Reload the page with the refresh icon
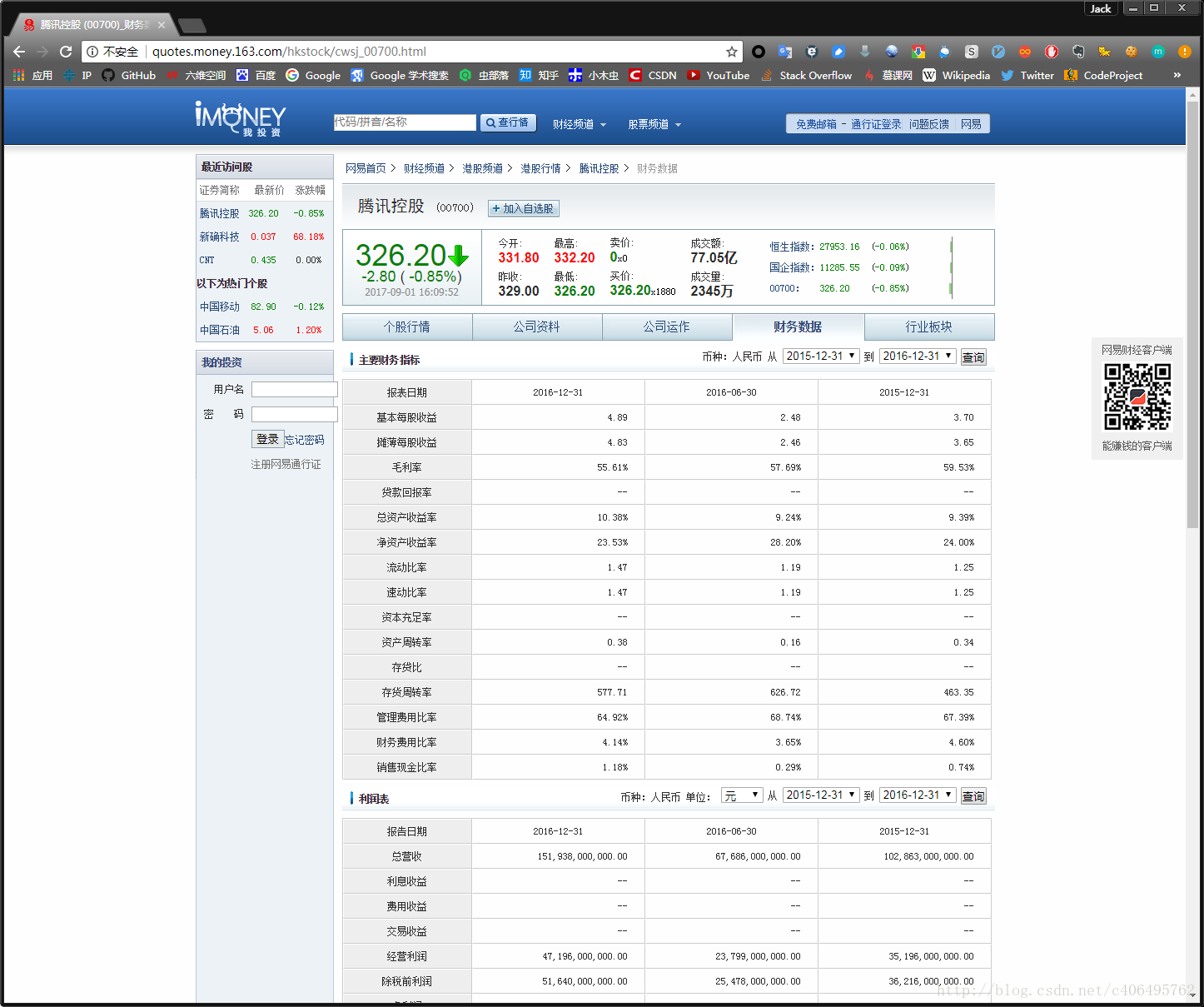 (x=66, y=52)
